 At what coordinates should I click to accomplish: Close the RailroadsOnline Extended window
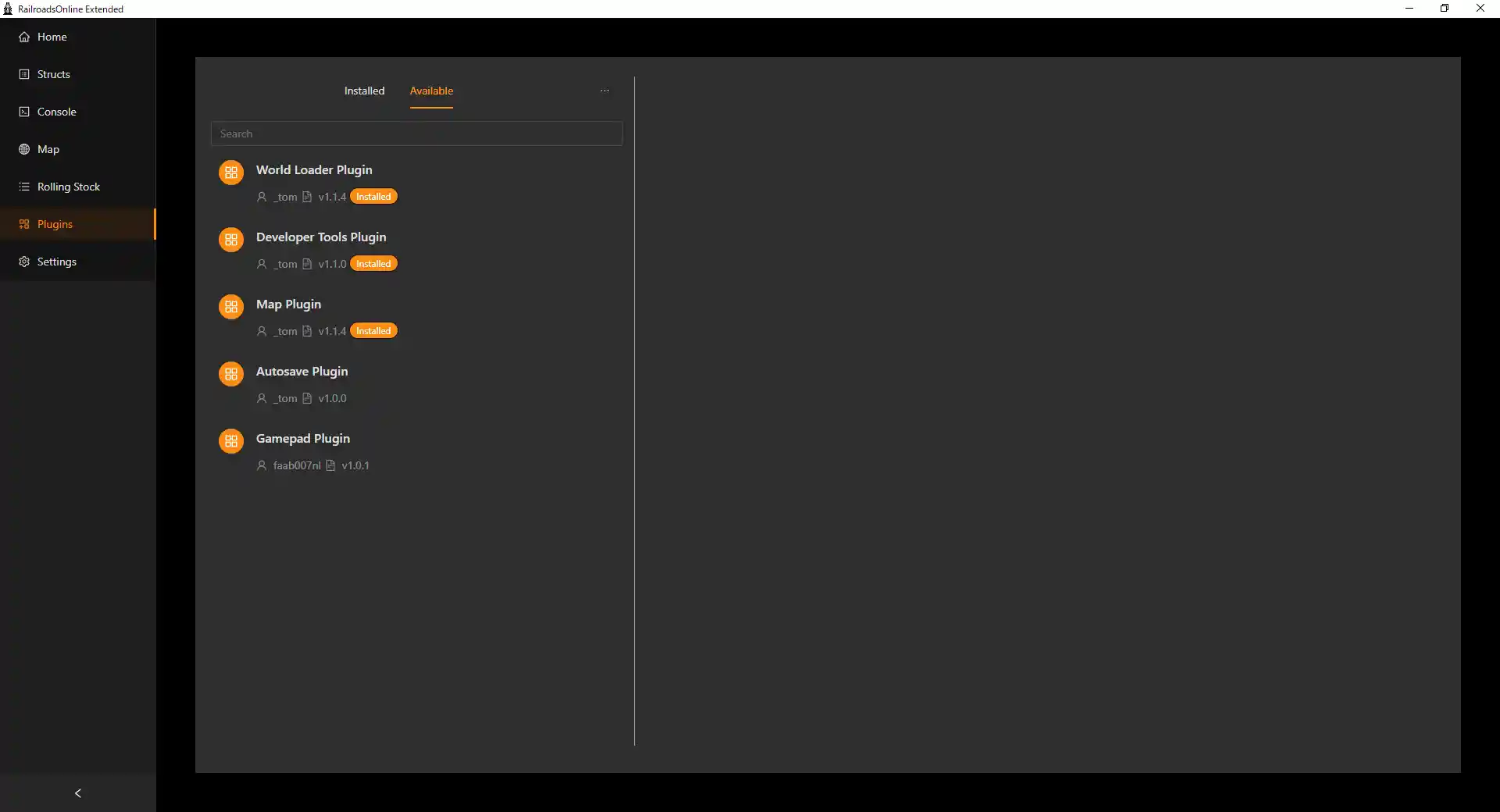[x=1480, y=9]
